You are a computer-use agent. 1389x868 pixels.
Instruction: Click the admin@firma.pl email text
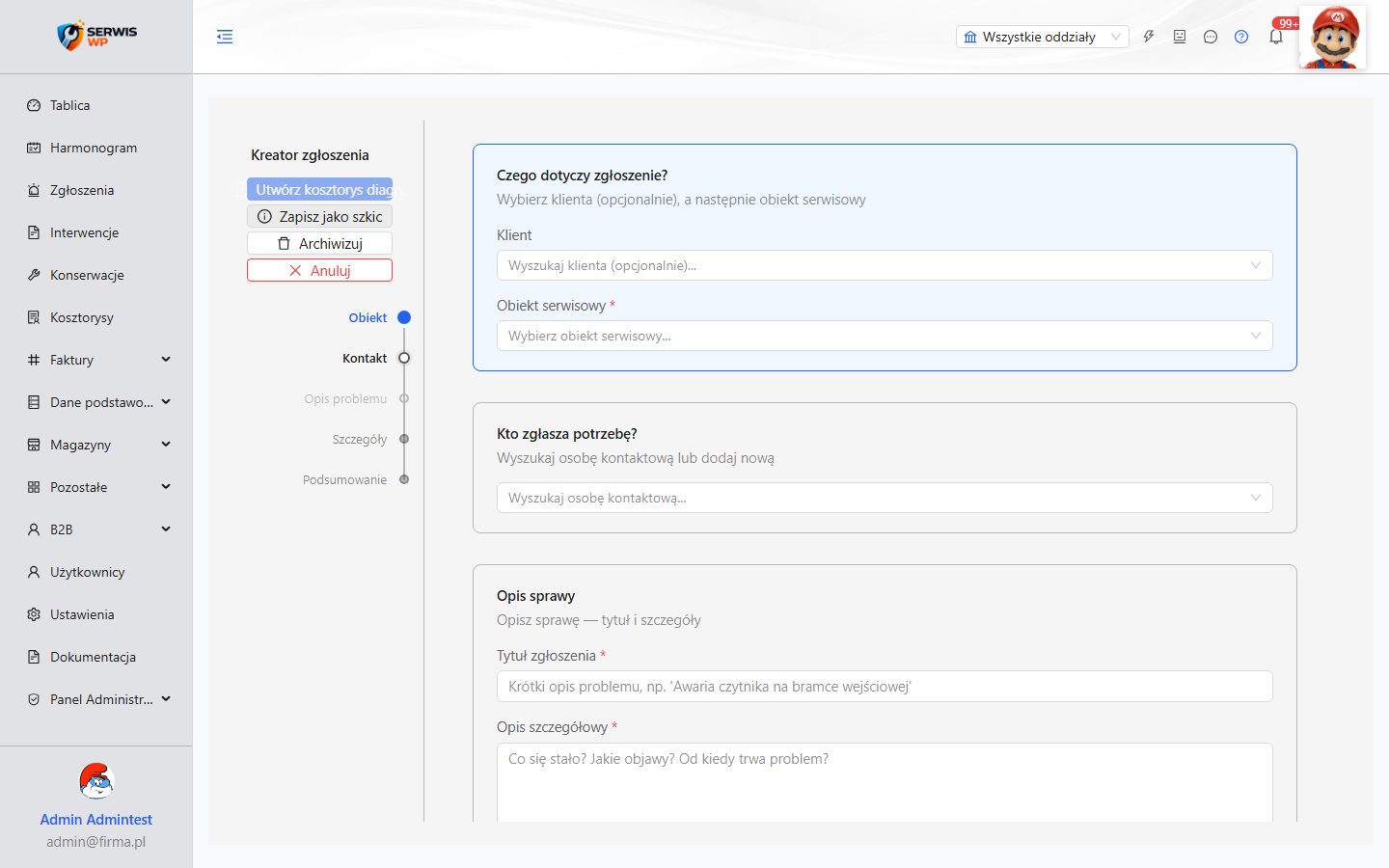96,842
